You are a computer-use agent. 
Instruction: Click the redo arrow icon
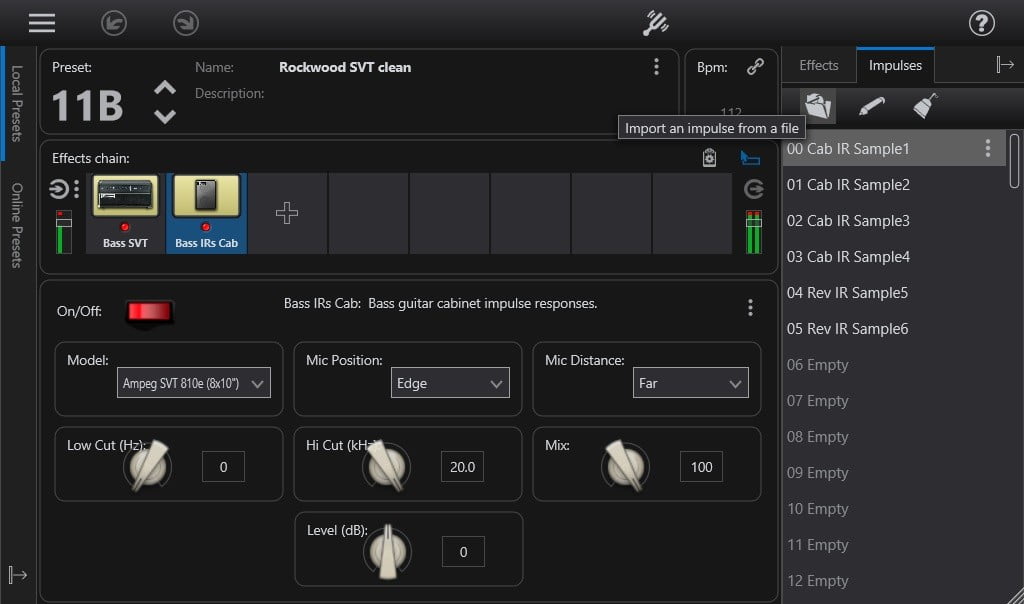pos(185,23)
